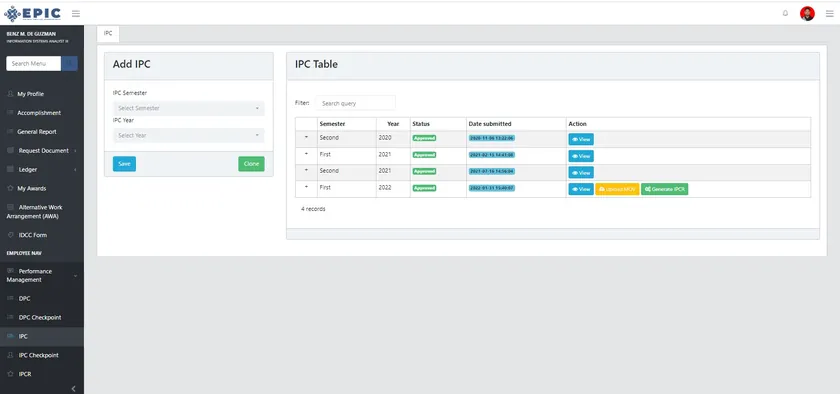Screen dimensions: 840x394
Task: Click the EPIC logo
Action: (32, 14)
